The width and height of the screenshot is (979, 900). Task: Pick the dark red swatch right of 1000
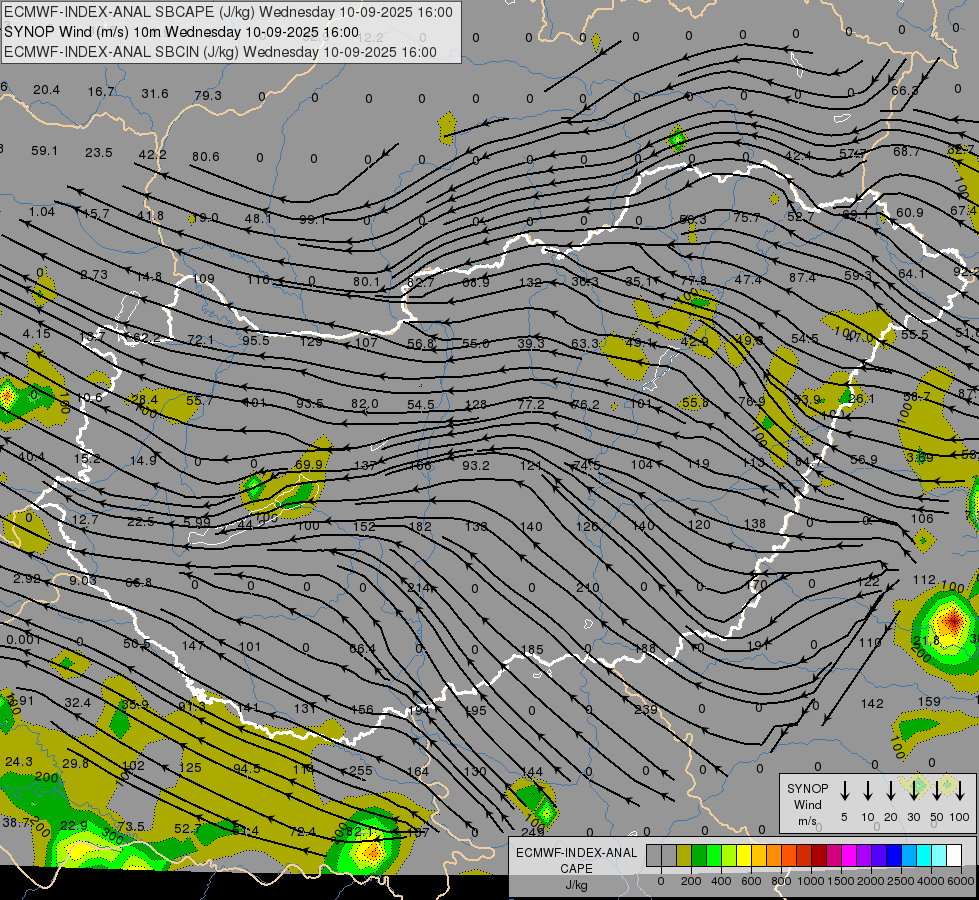point(819,856)
